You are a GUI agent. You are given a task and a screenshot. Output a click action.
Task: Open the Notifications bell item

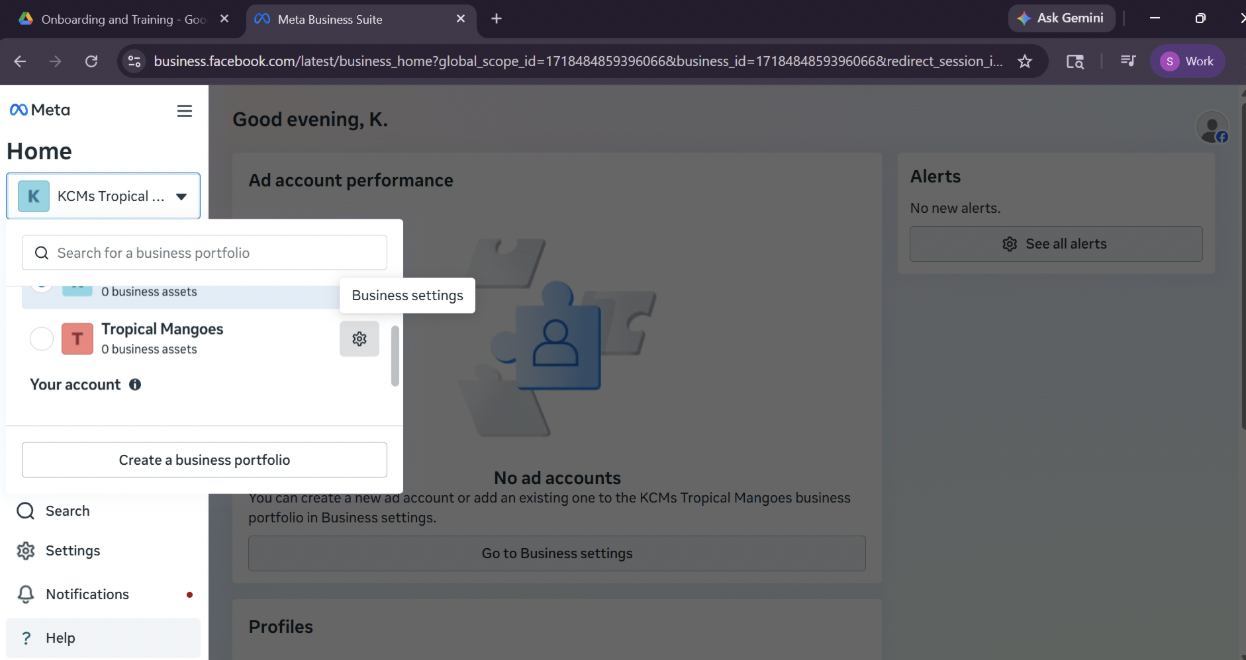(104, 594)
